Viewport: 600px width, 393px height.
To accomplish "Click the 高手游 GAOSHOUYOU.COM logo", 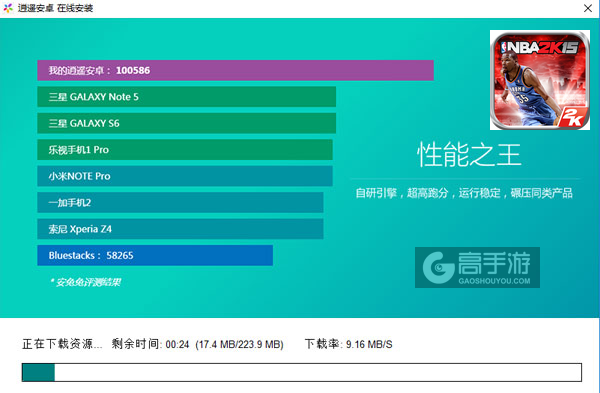I will tap(477, 267).
